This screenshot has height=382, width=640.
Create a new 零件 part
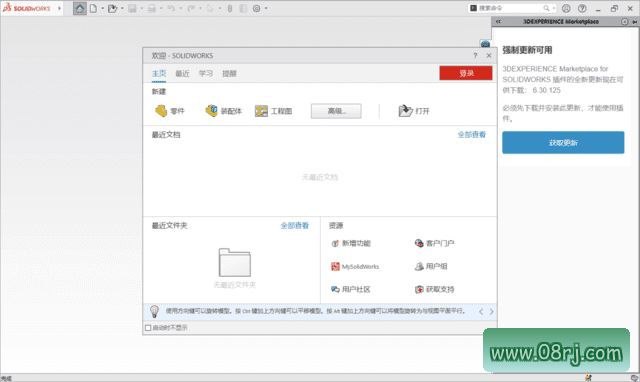[x=169, y=111]
